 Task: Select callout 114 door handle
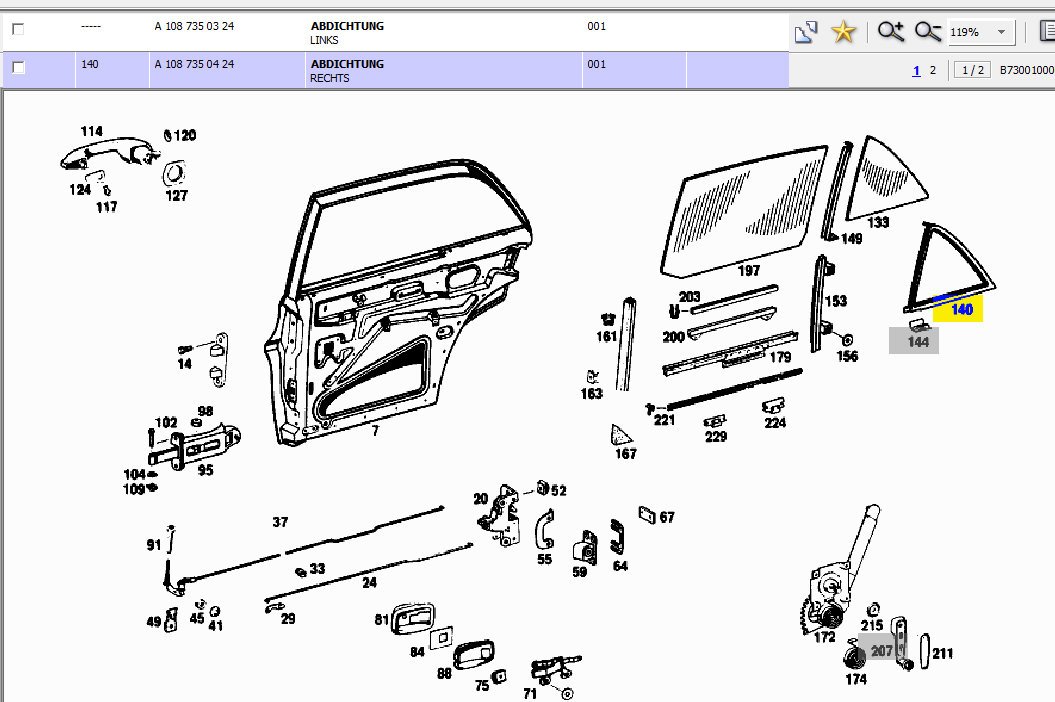(92, 131)
